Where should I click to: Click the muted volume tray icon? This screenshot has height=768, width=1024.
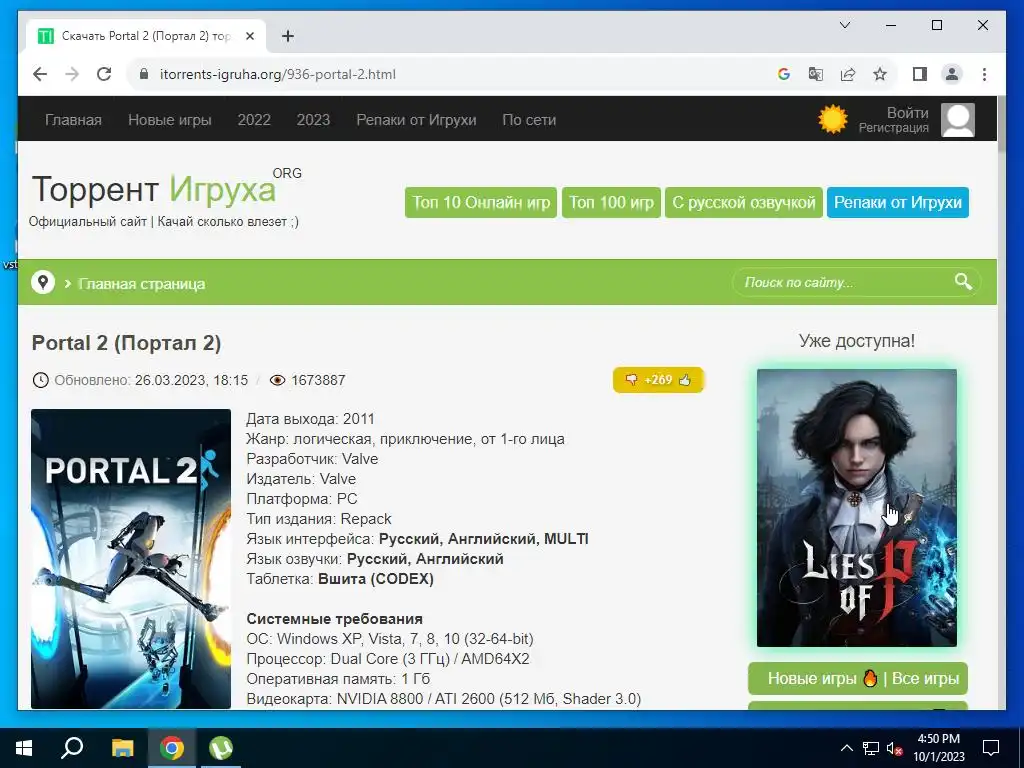pos(895,748)
